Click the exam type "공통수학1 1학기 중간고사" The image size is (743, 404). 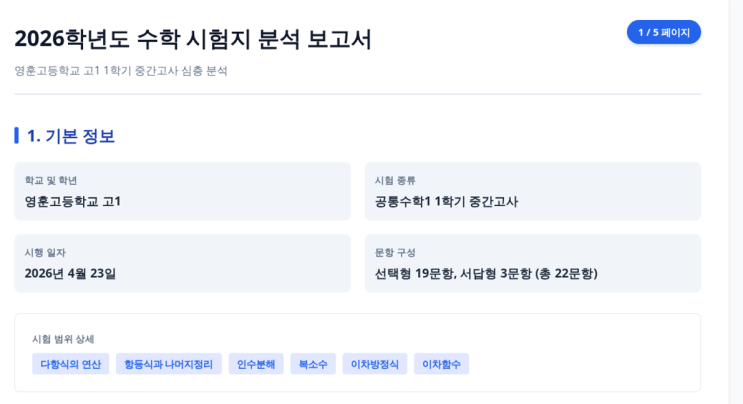446,201
